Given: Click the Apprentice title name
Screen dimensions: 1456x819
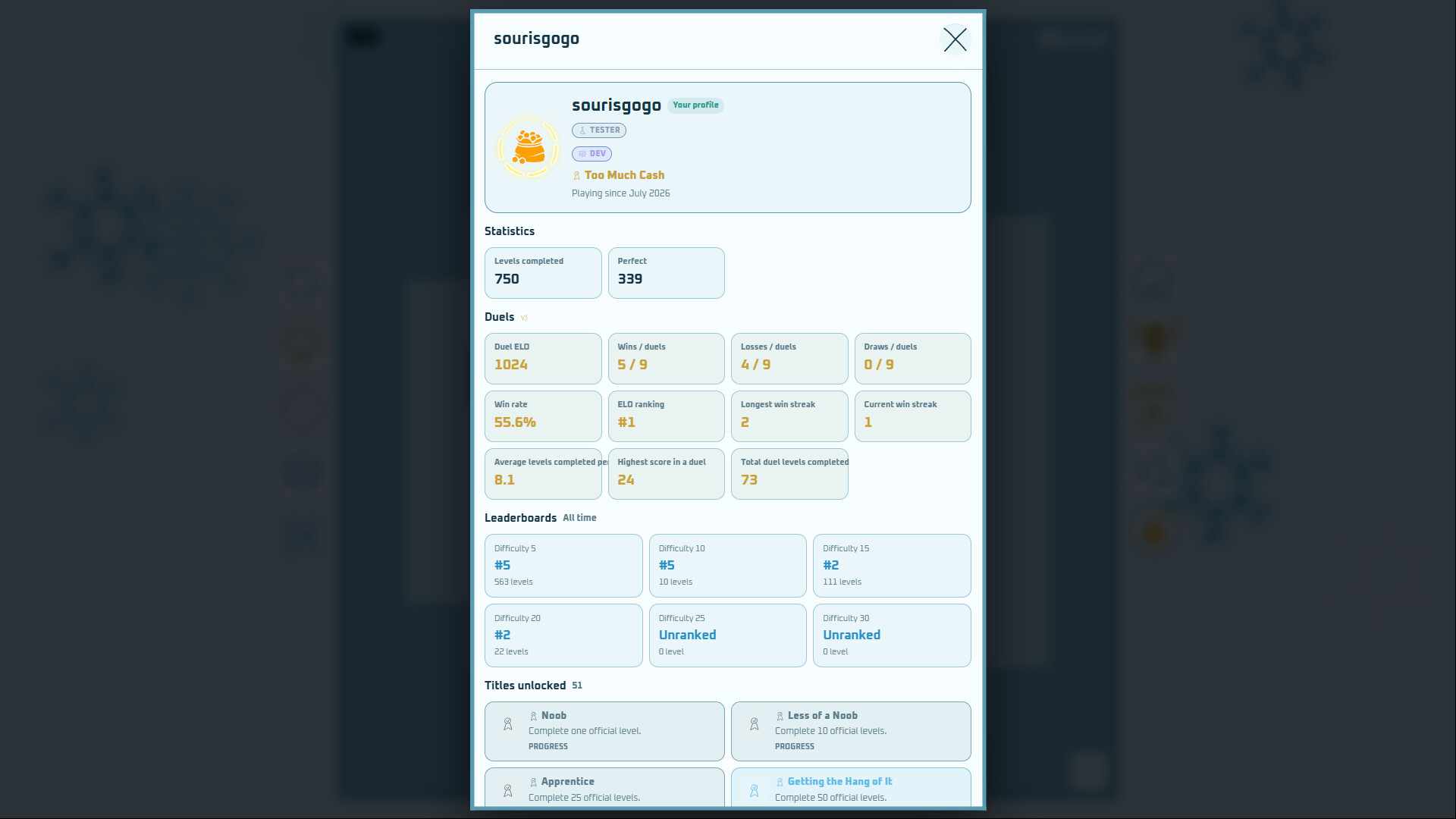Looking at the screenshot, I should click(x=567, y=782).
